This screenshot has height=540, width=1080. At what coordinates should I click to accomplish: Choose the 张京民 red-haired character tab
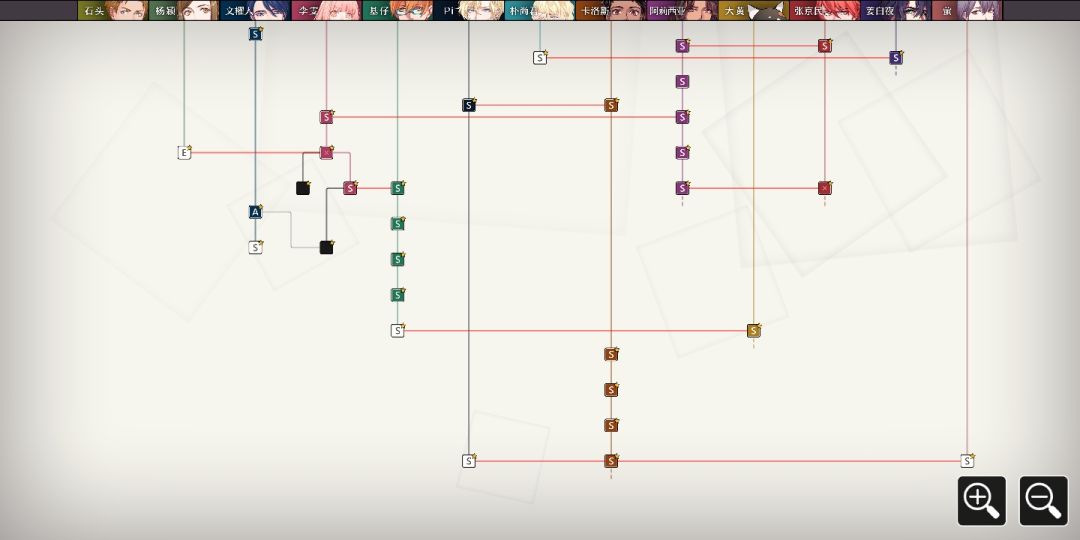pyautogui.click(x=824, y=10)
